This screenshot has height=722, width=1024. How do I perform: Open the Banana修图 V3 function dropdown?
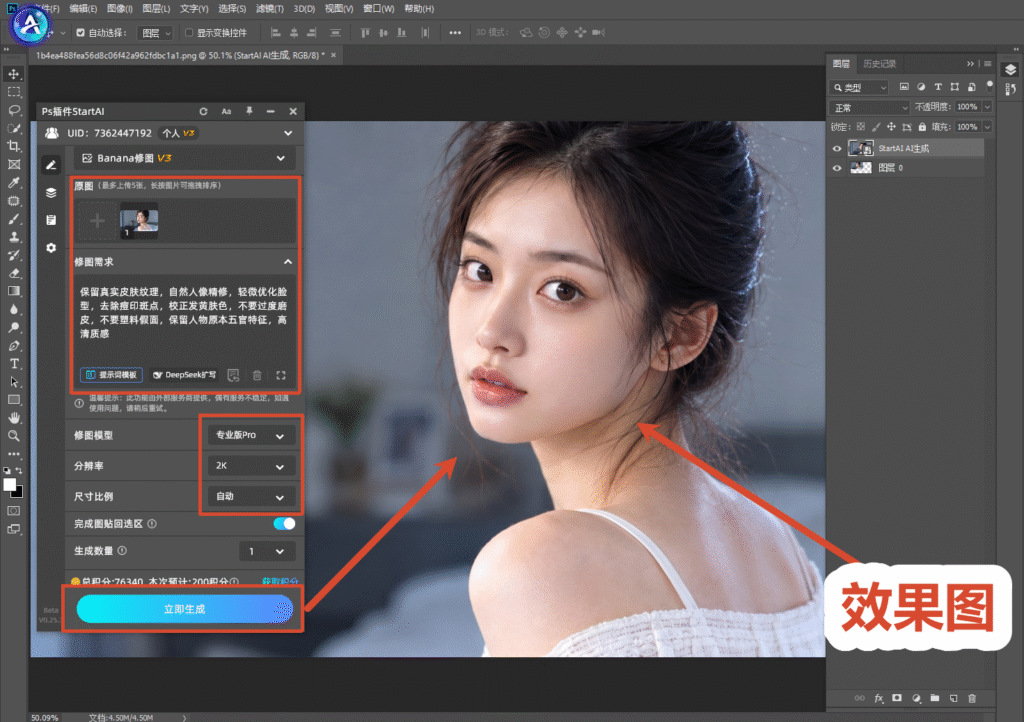point(184,158)
